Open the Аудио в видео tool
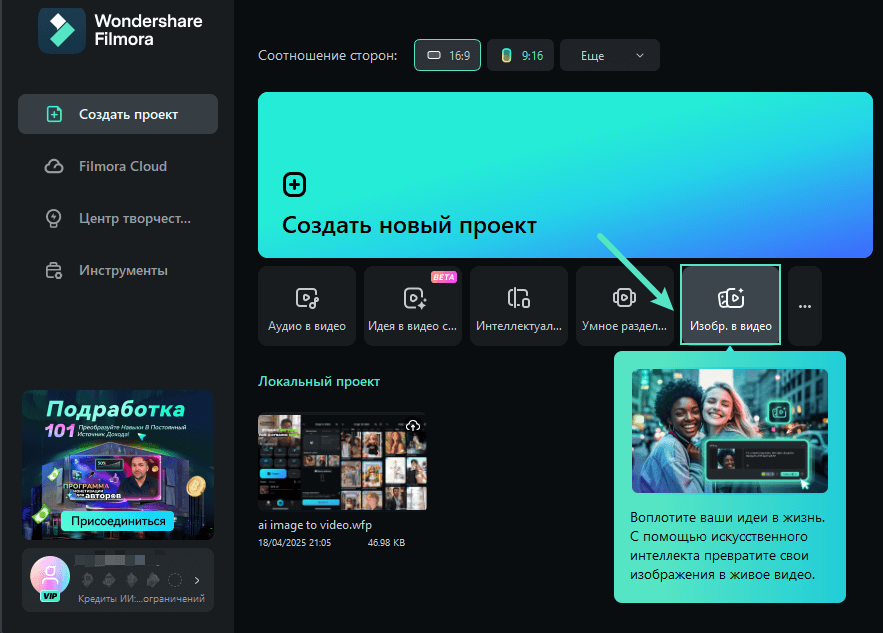Viewport: 883px width, 633px height. [307, 306]
